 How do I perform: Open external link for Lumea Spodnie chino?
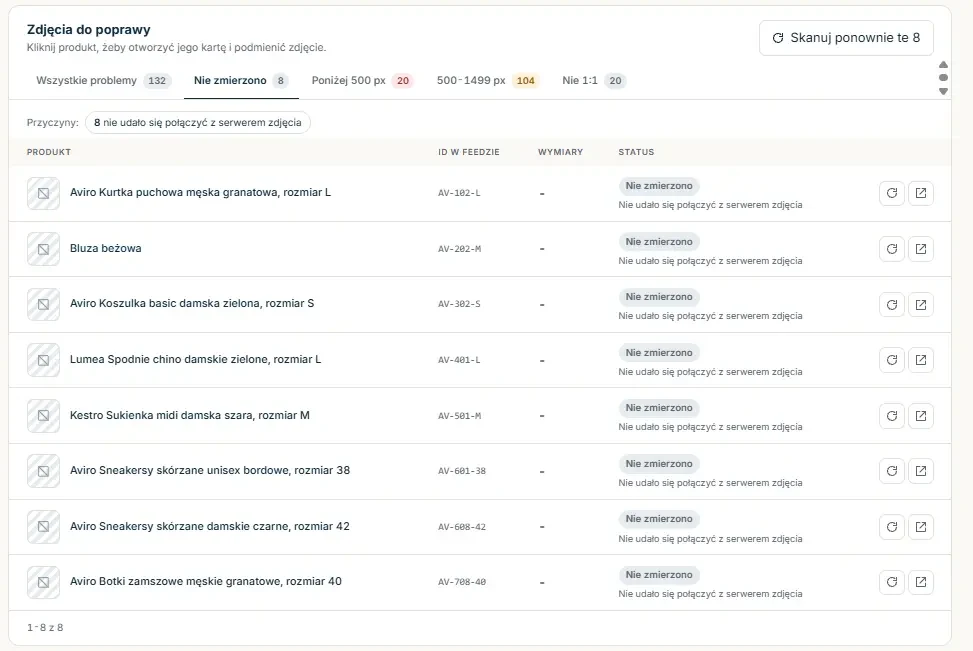921,360
